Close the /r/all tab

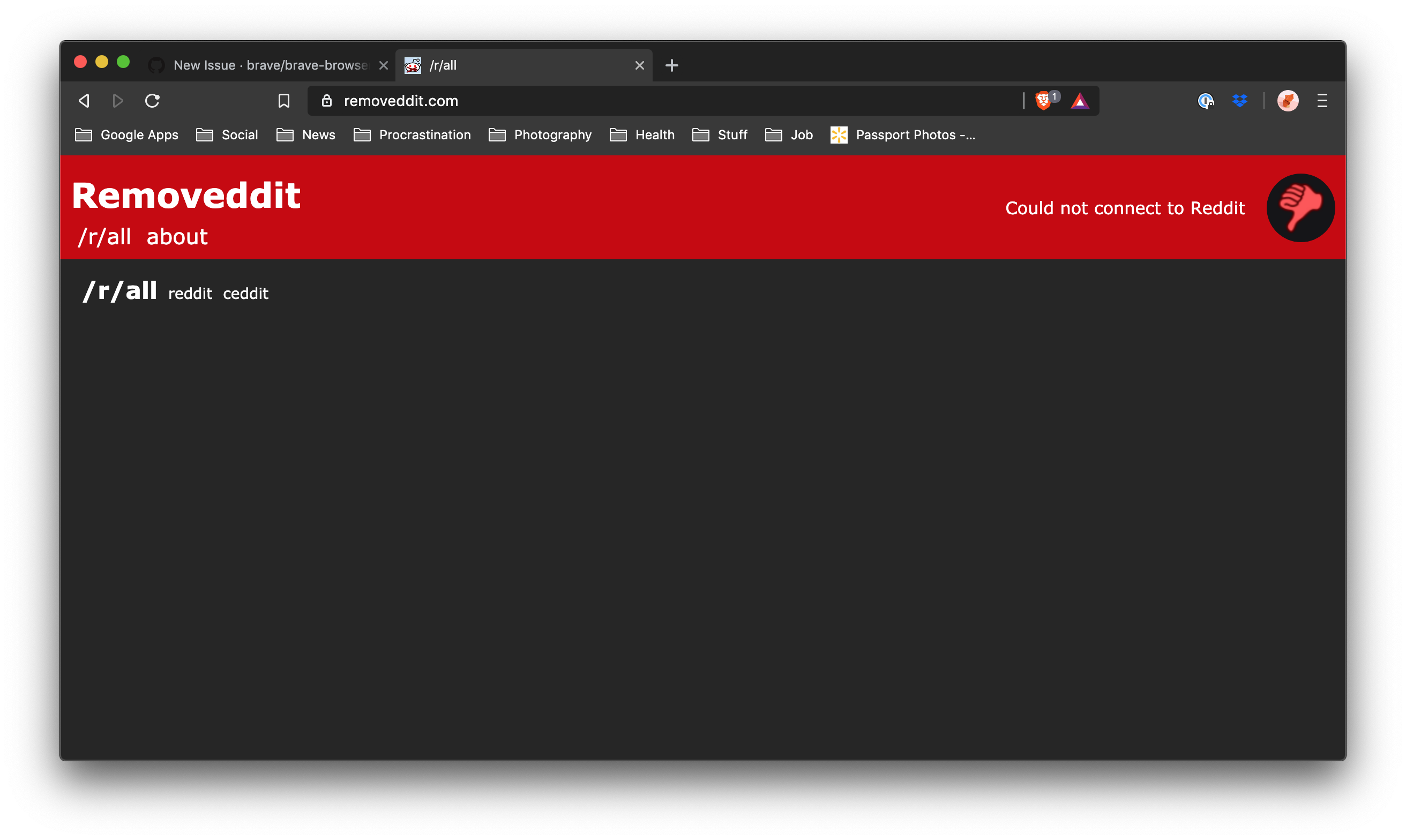point(640,65)
